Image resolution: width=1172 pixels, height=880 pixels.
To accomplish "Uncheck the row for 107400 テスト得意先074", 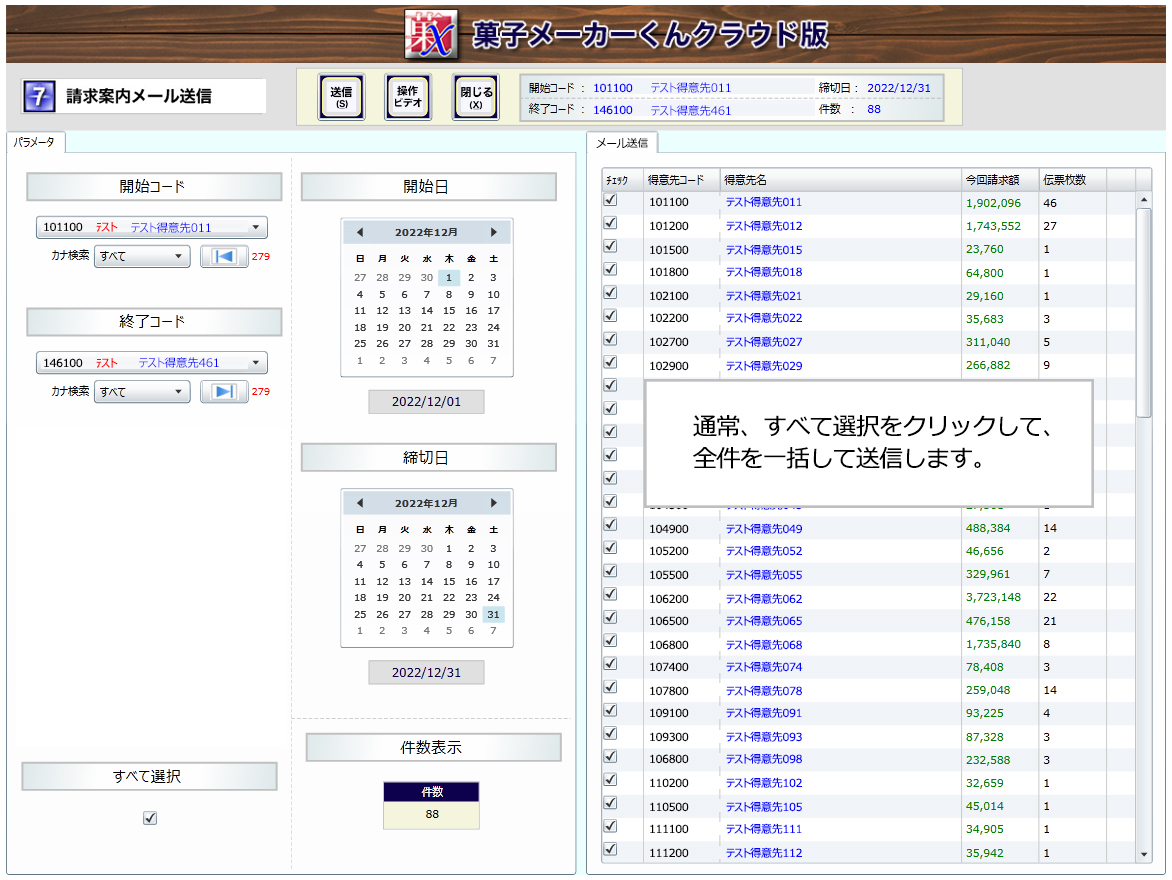I will click(611, 664).
